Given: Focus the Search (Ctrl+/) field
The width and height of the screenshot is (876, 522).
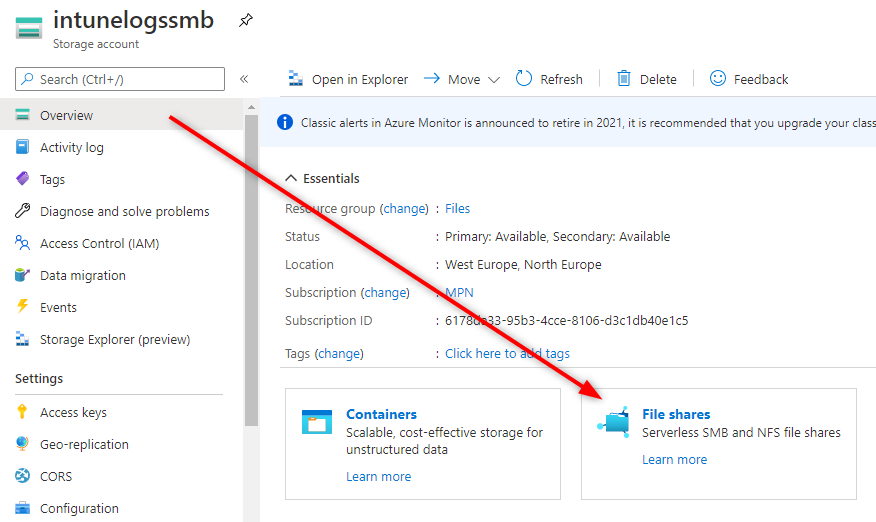Looking at the screenshot, I should coord(120,79).
